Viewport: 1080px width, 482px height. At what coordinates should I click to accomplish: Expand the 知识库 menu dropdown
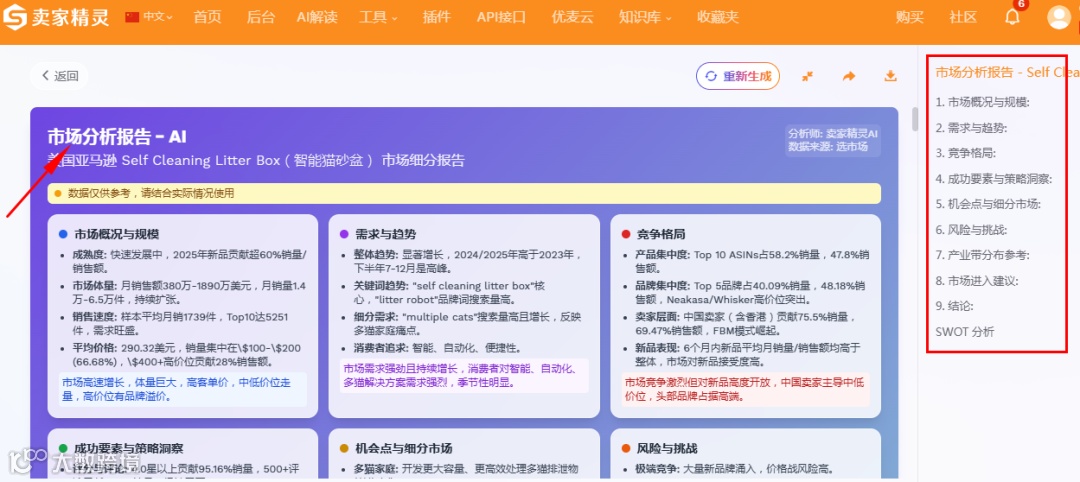645,17
